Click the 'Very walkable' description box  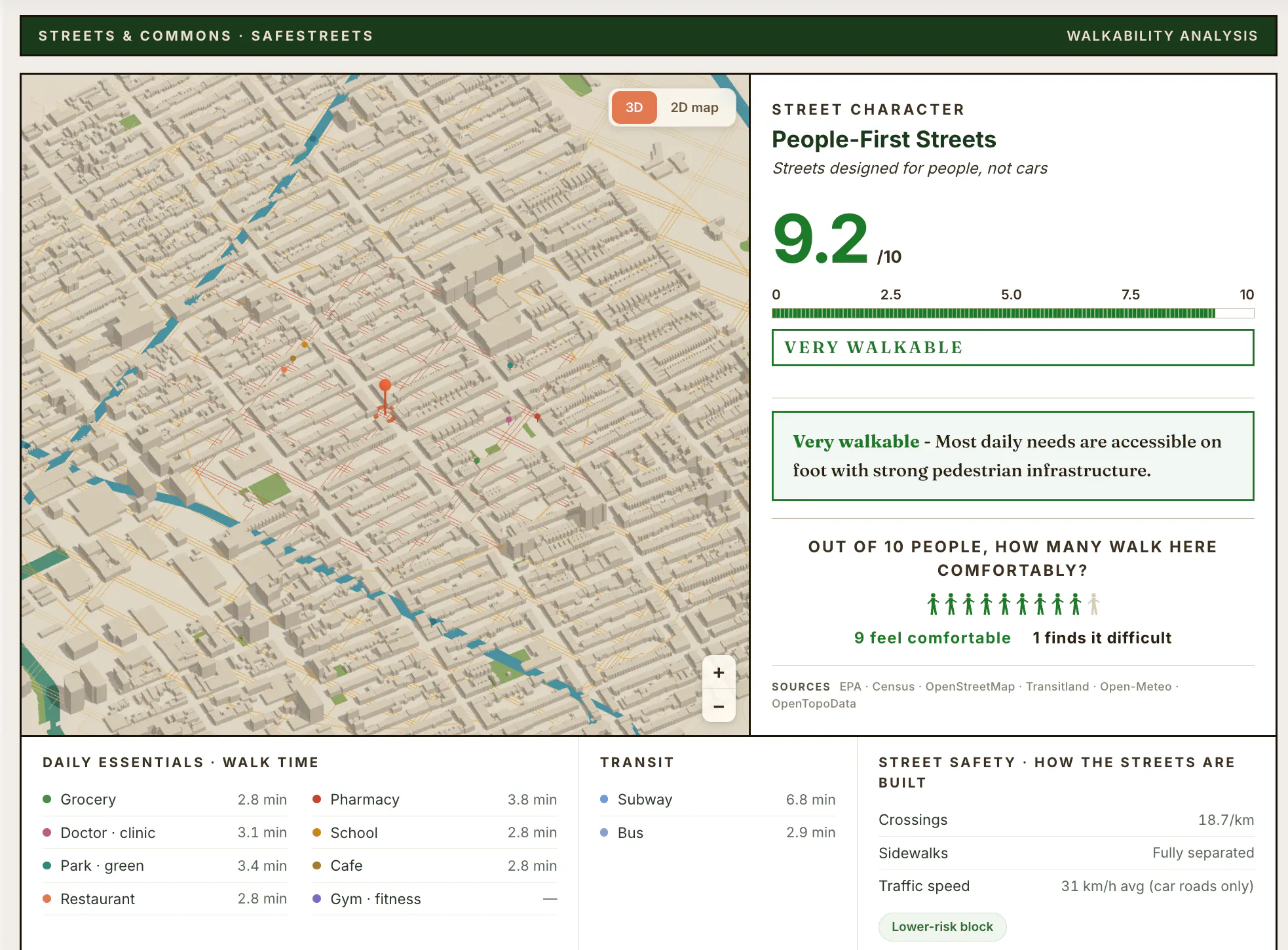[x=1013, y=456]
